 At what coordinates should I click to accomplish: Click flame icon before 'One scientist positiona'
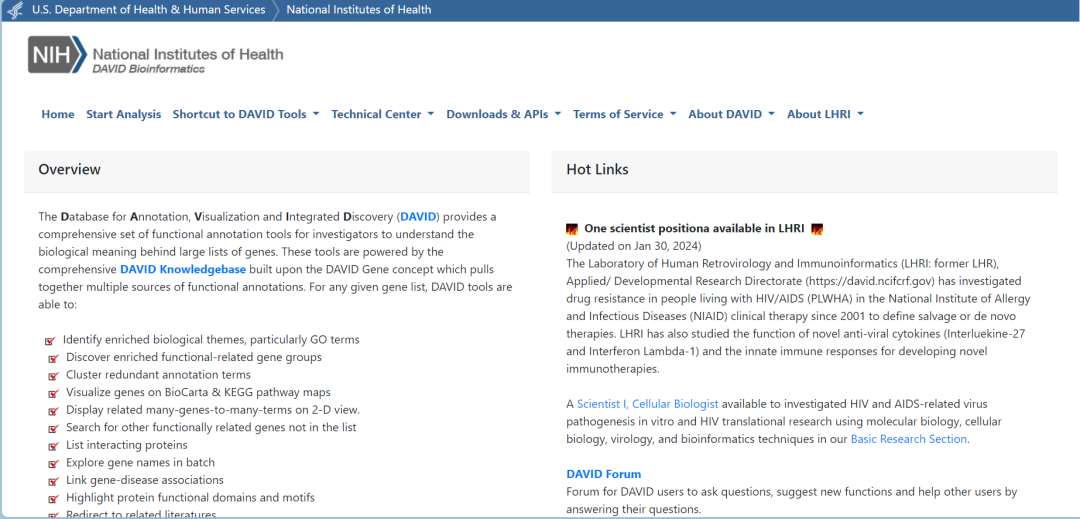[x=572, y=229]
